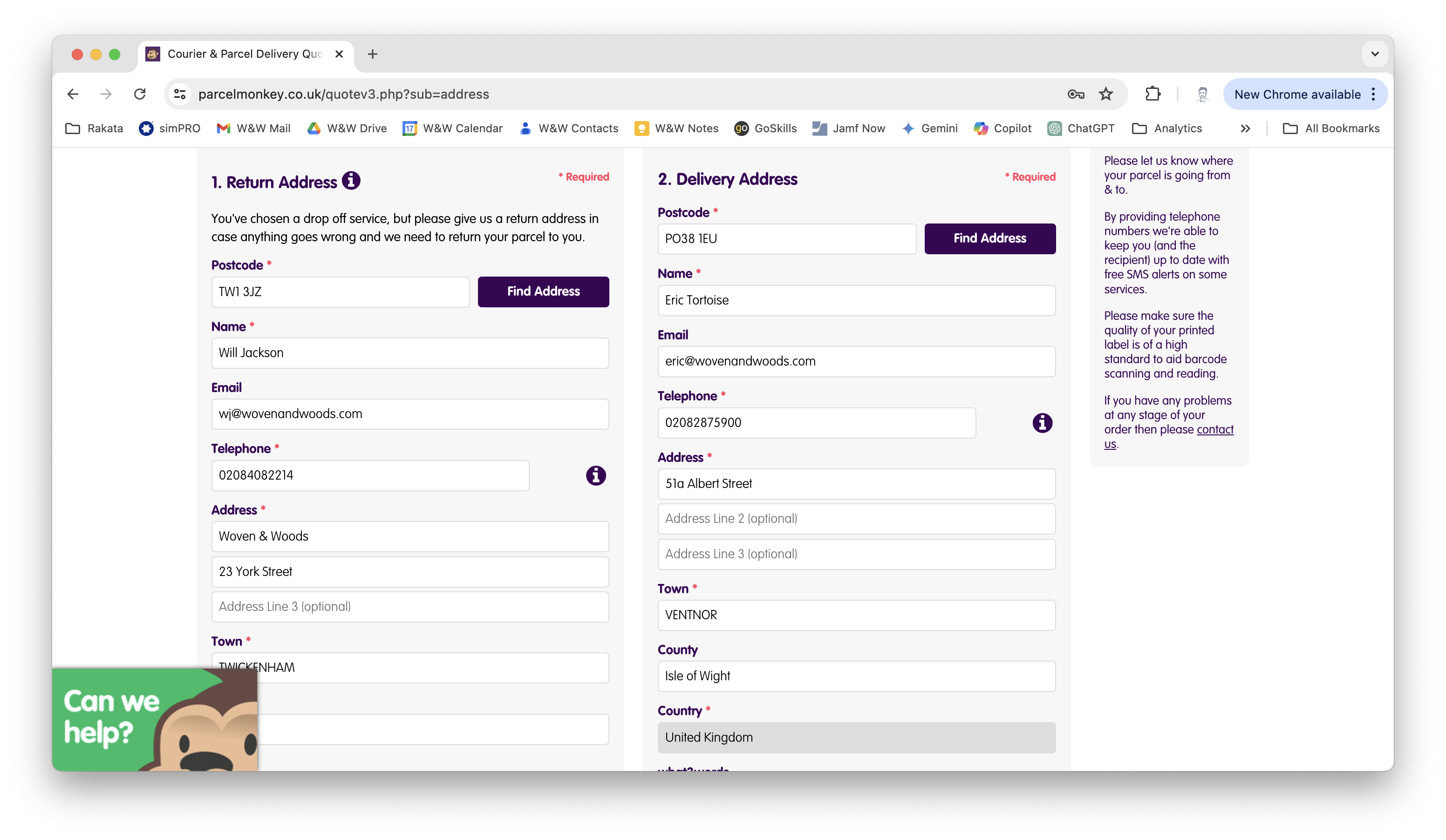Open the Chrome extensions puzzle icon
The height and width of the screenshot is (840, 1446).
[1153, 94]
